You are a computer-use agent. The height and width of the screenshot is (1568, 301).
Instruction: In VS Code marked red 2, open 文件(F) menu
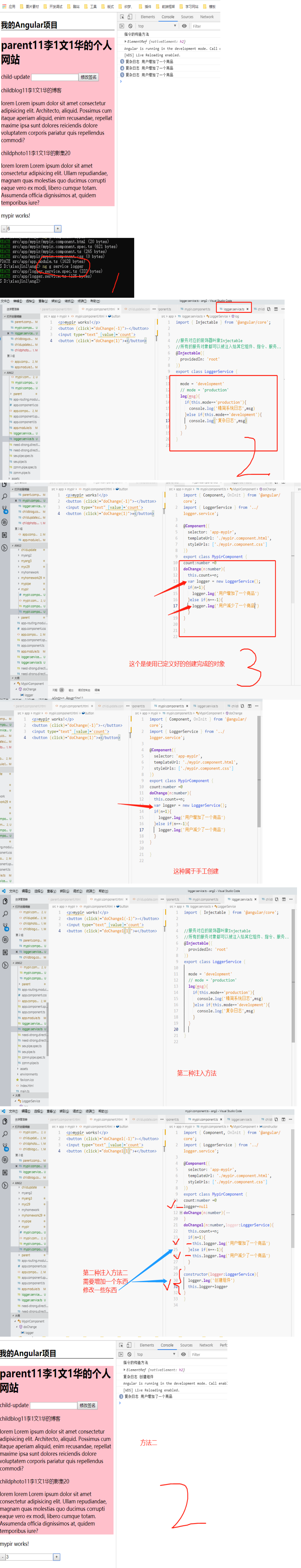pyautogui.click(x=5, y=301)
